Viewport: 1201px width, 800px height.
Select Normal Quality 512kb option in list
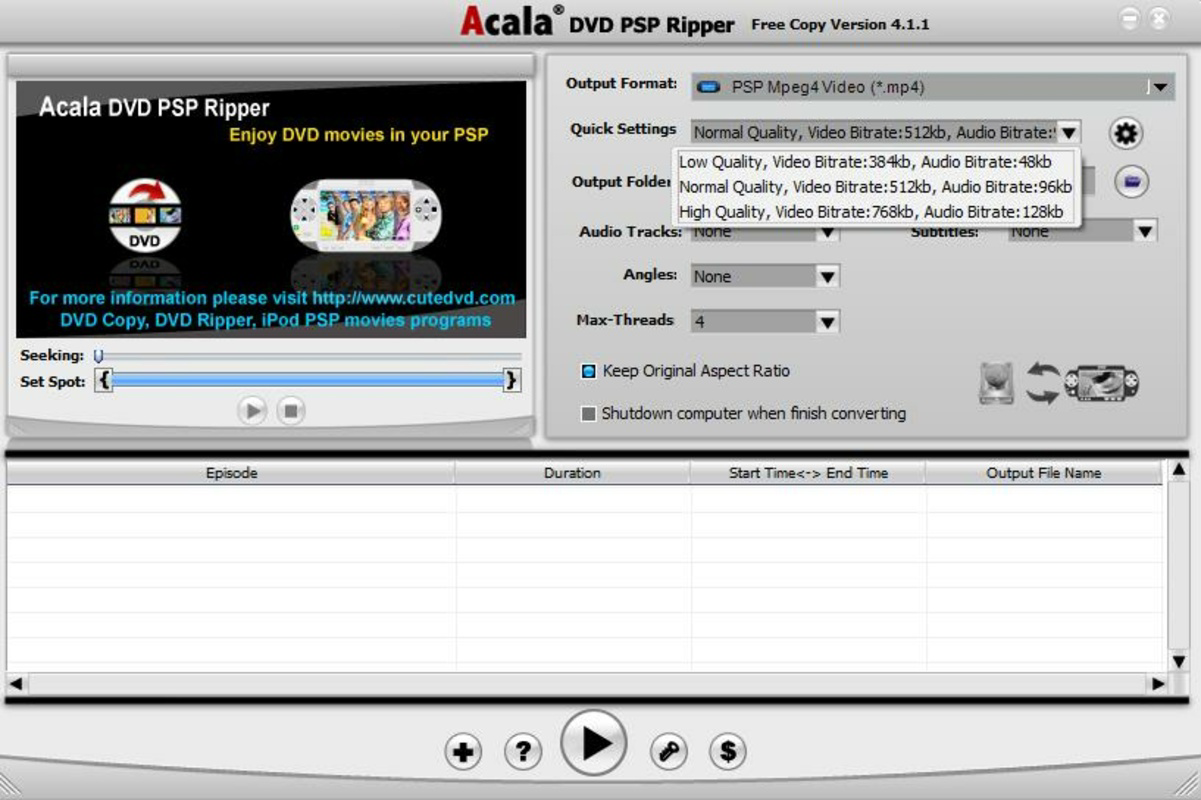pyautogui.click(x=877, y=187)
